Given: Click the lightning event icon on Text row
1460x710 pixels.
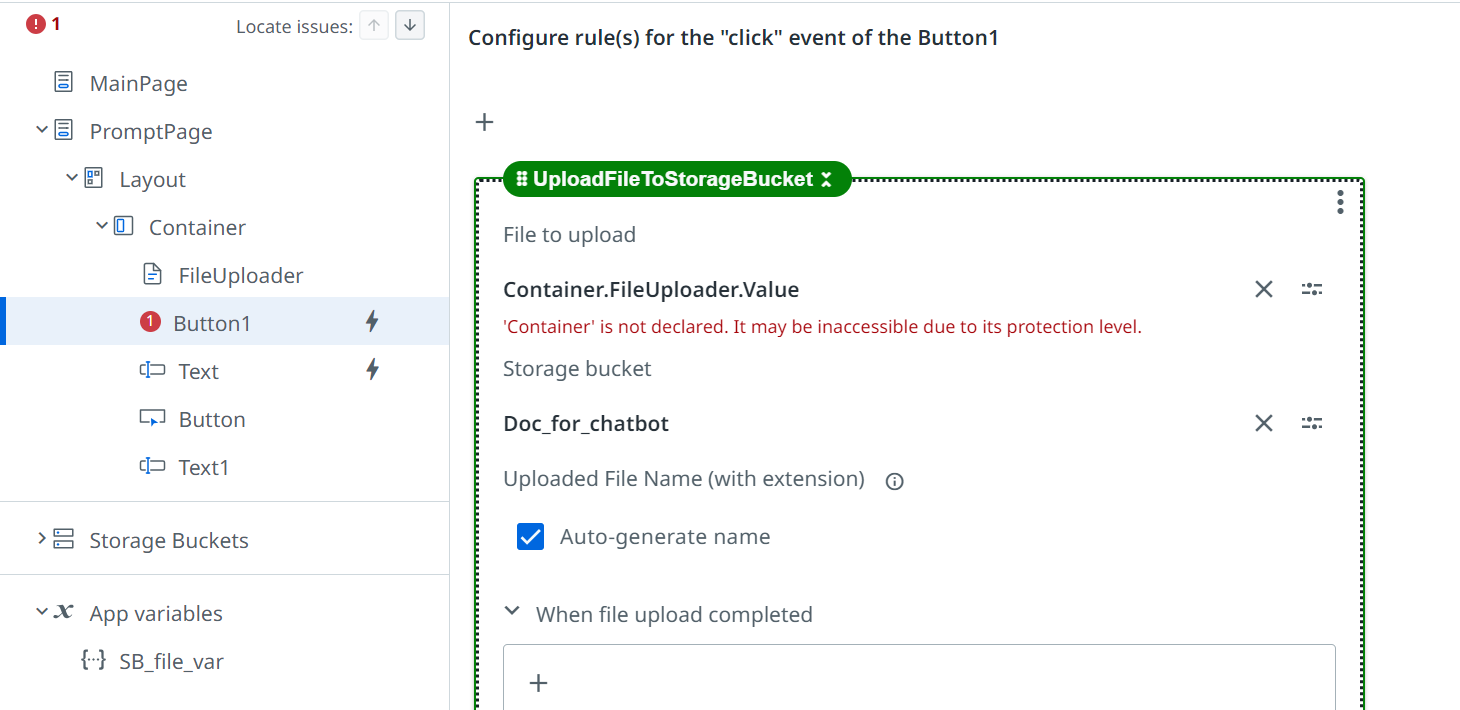Looking at the screenshot, I should 372,370.
